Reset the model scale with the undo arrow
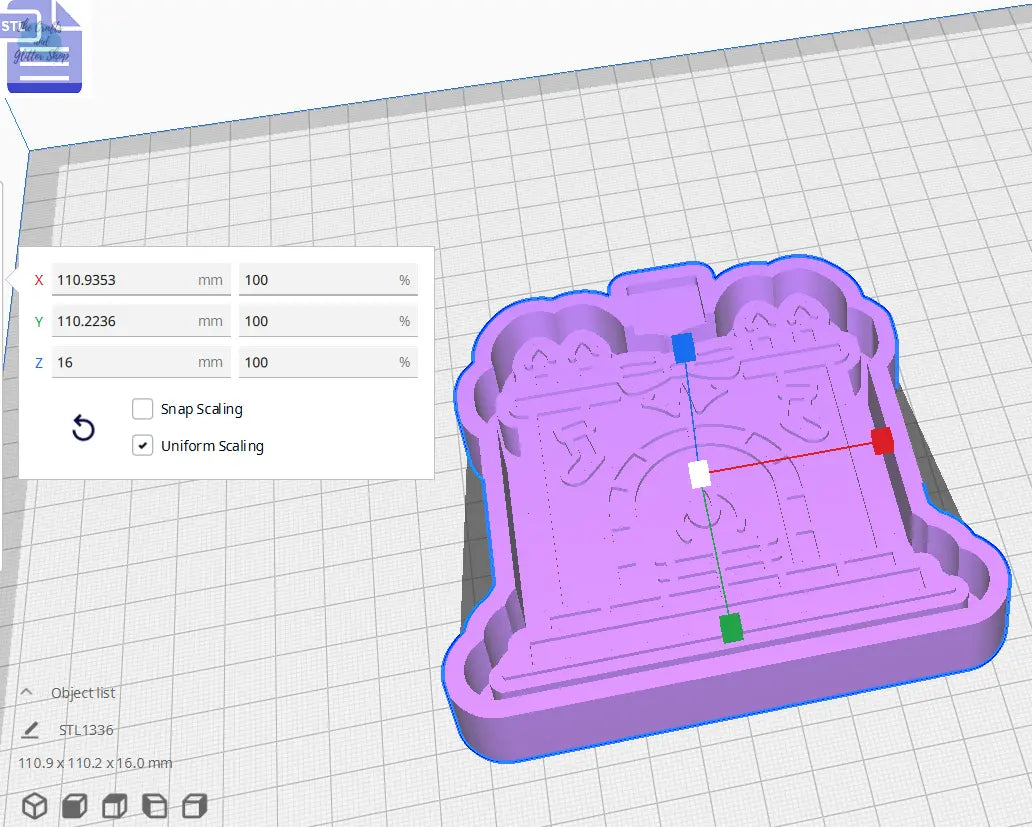The image size is (1032, 827). click(84, 429)
